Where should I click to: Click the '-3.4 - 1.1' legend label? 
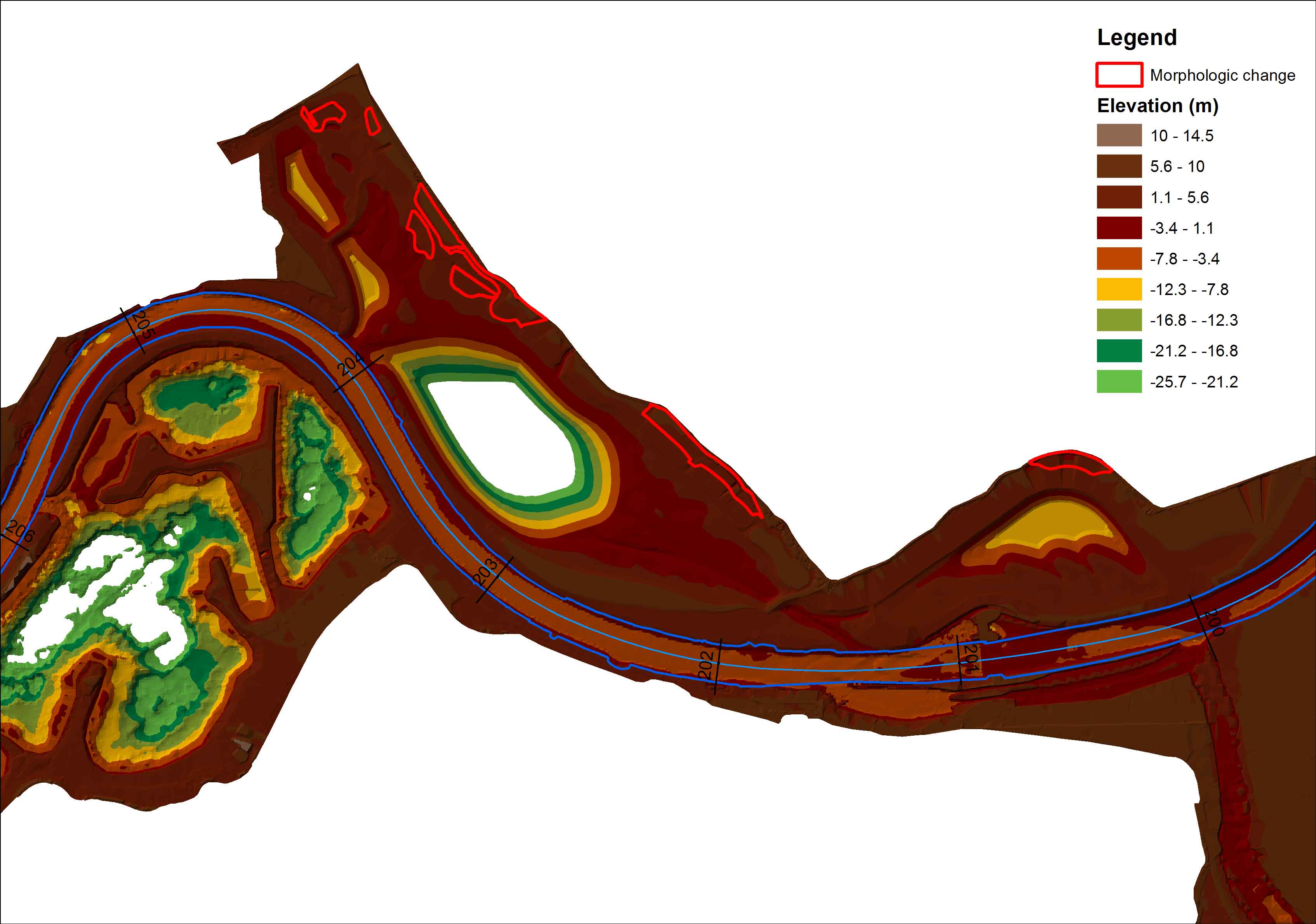click(1182, 228)
